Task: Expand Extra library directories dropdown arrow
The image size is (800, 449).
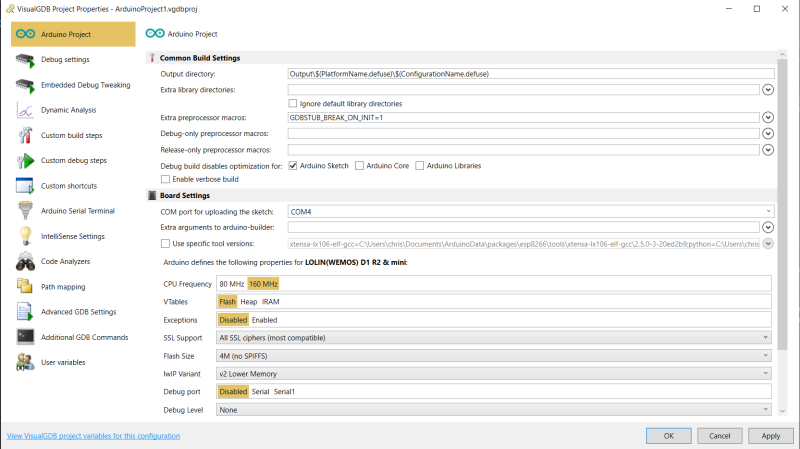Action: pos(768,90)
